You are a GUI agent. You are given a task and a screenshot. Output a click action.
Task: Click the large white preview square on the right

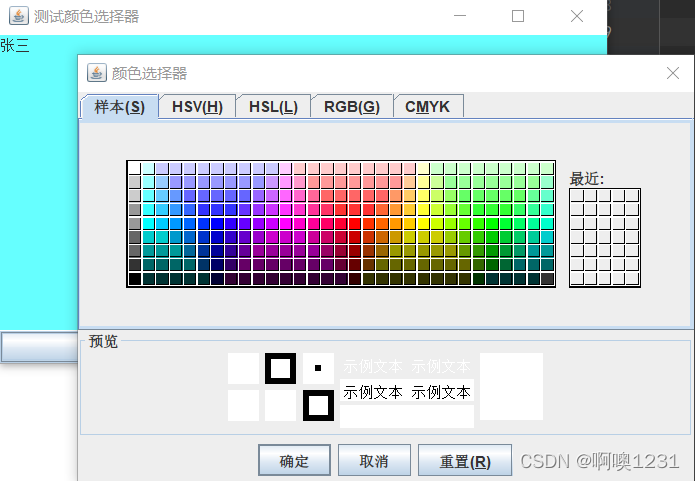coord(511,386)
